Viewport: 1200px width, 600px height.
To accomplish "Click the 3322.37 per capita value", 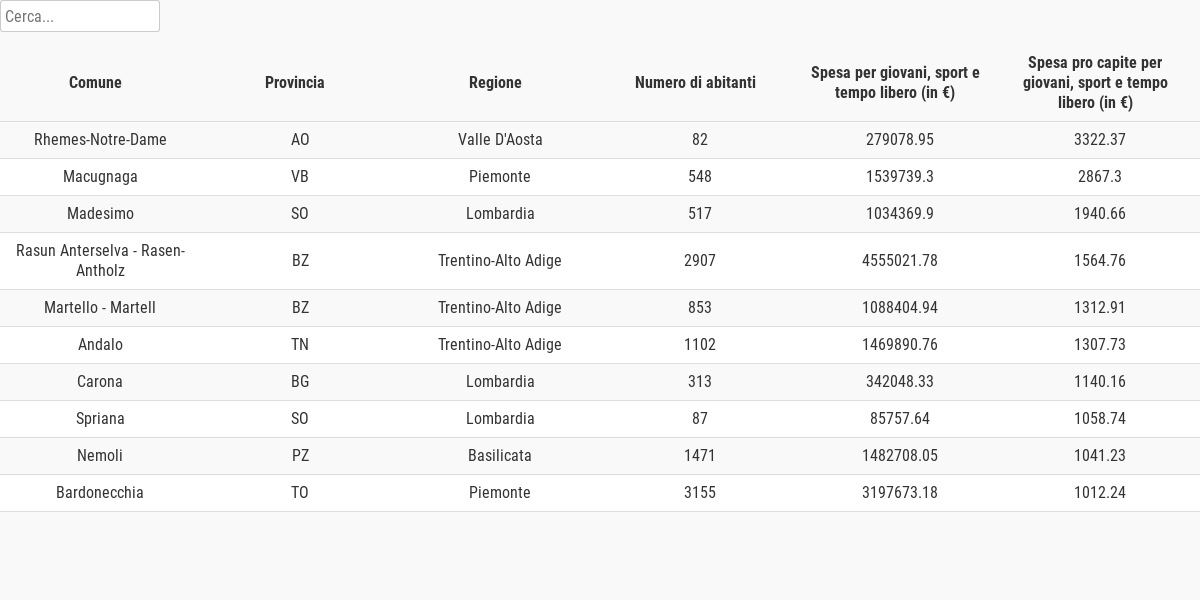I will click(1100, 140).
